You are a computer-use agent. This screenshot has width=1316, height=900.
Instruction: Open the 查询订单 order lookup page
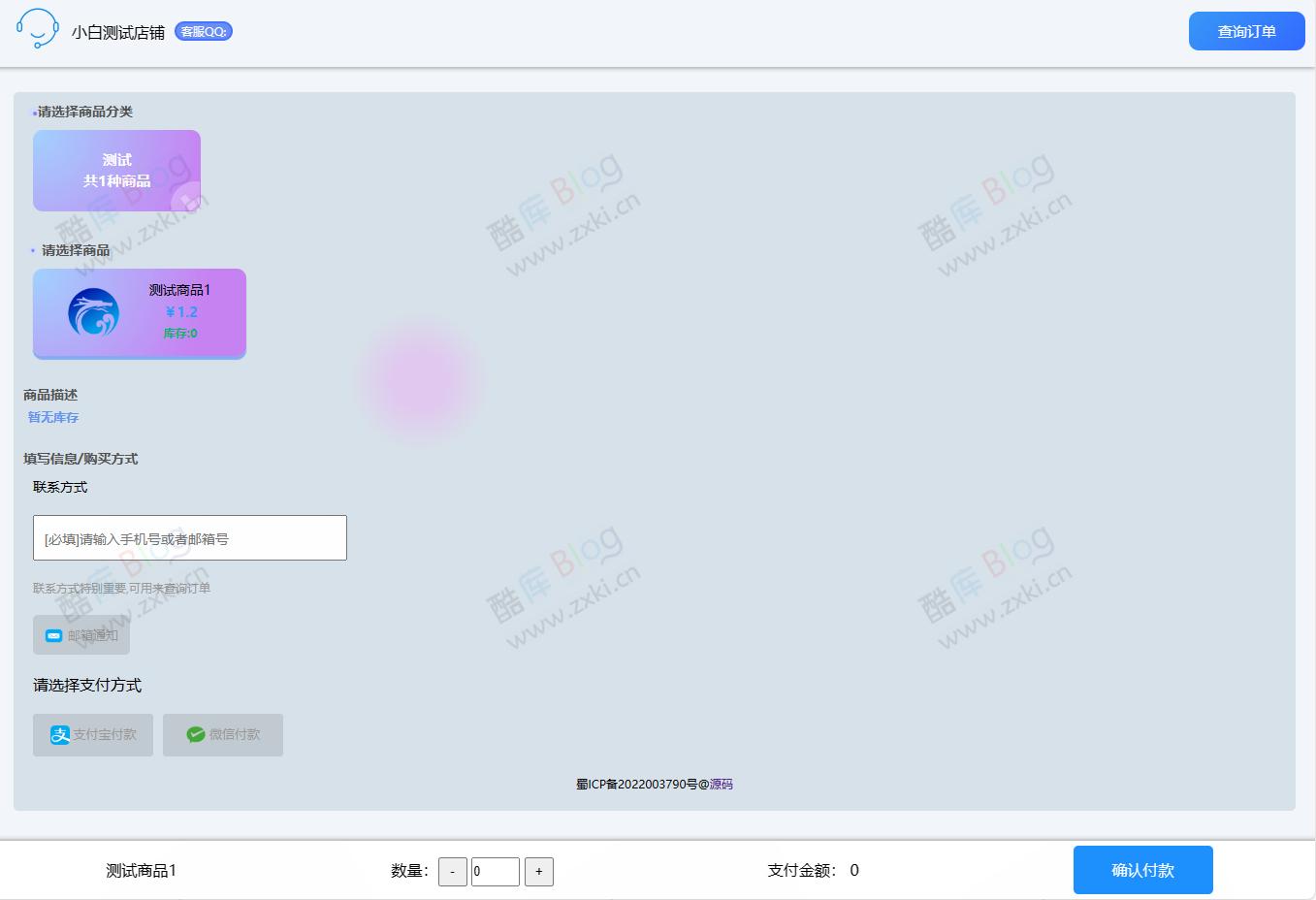pyautogui.click(x=1245, y=30)
